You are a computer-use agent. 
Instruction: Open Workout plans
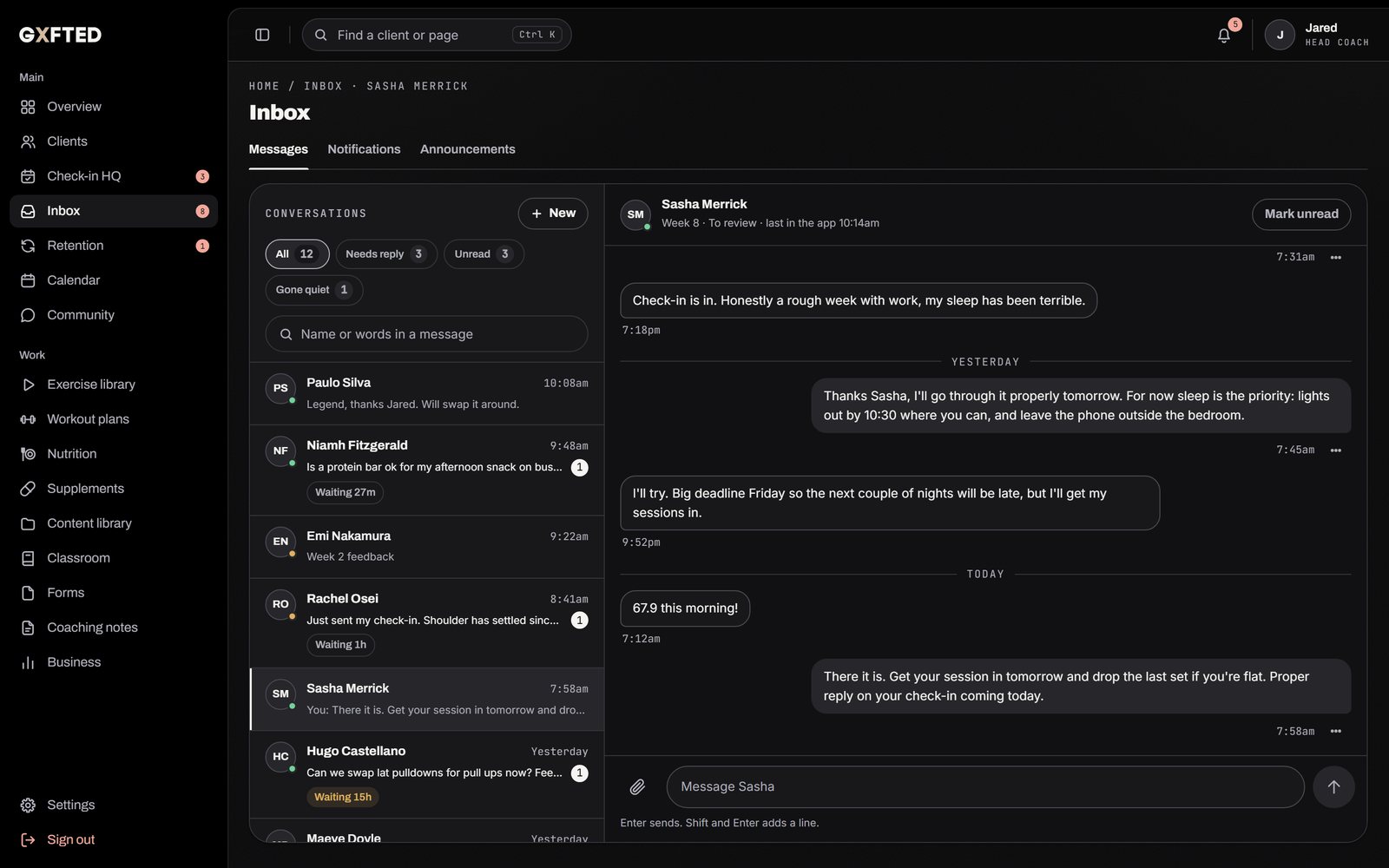[114, 419]
